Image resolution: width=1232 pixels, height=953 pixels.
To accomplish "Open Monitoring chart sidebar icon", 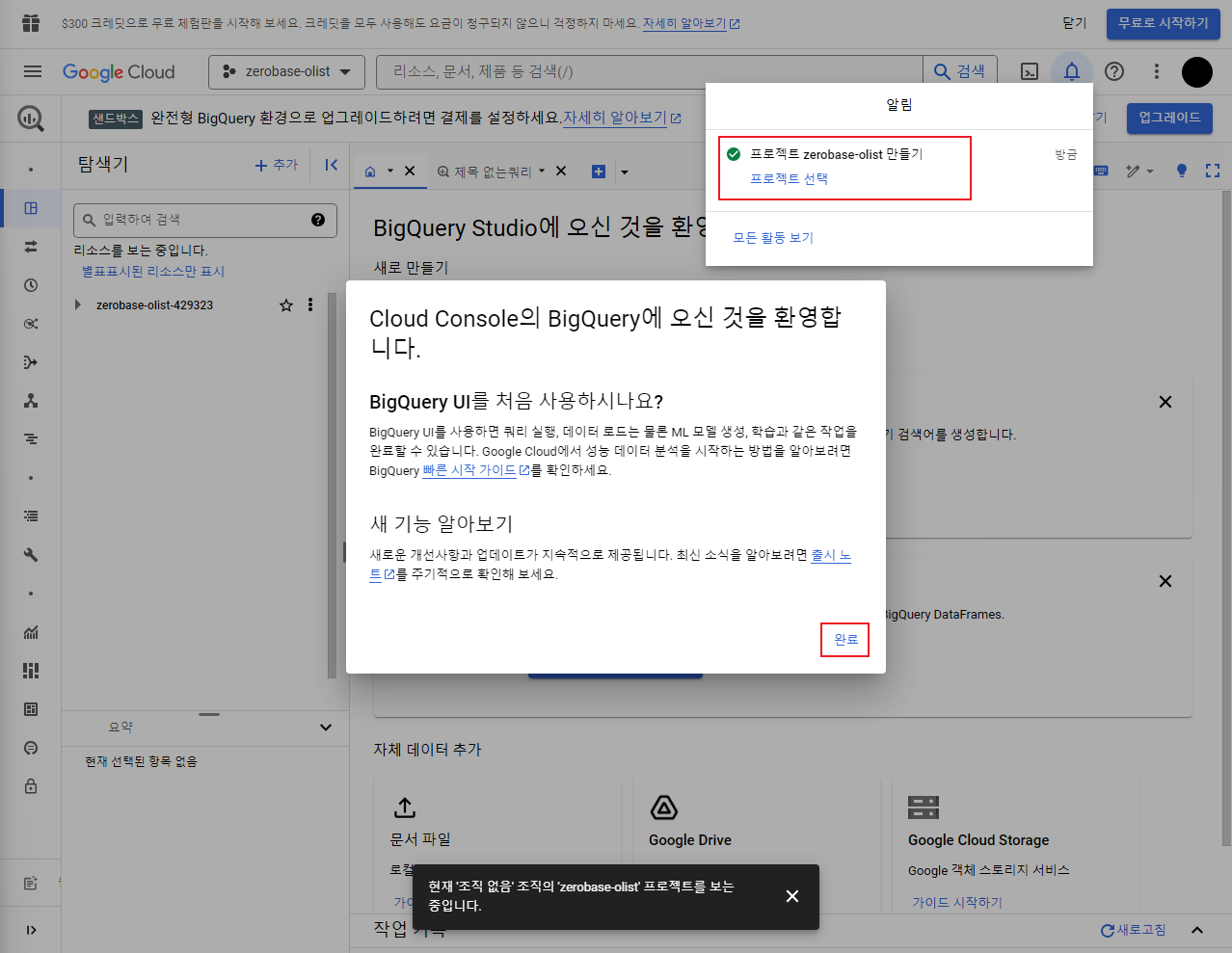I will (31, 632).
